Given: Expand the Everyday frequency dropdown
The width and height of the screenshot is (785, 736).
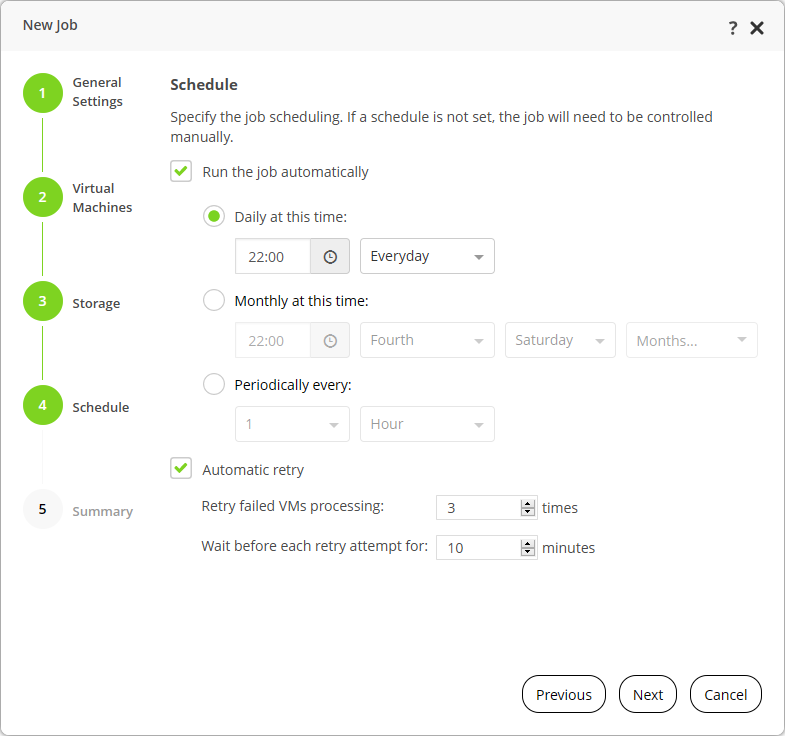Looking at the screenshot, I should point(427,256).
